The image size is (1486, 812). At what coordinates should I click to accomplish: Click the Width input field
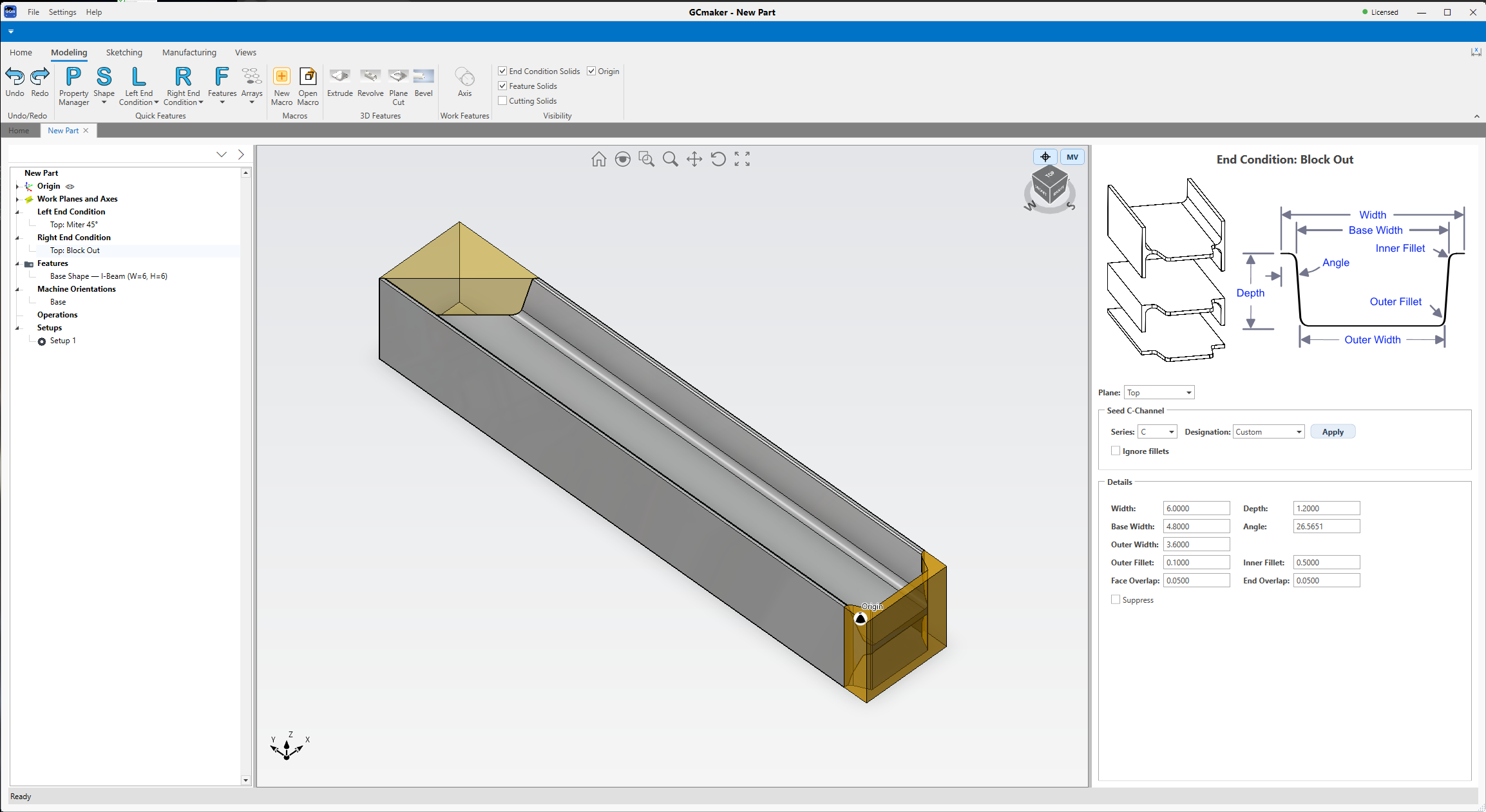[1196, 508]
